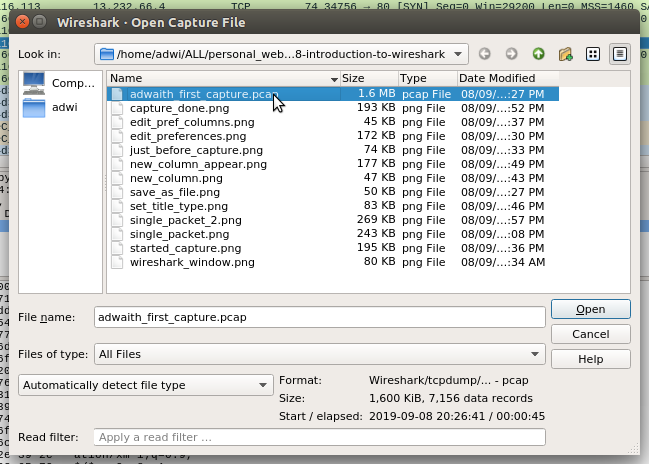Sort by Date Modified column
Screen dimensions: 649x464
[508, 78]
